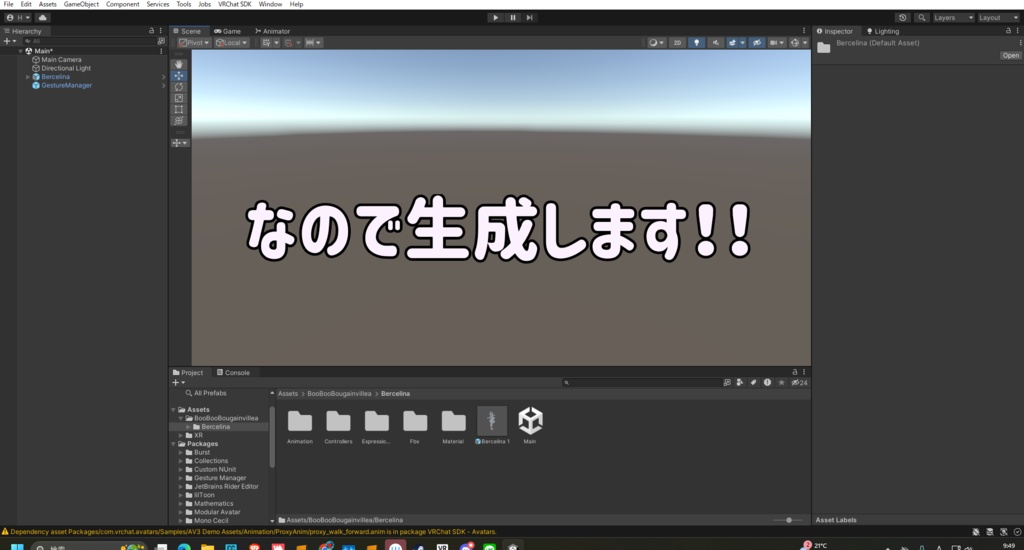
Task: Open the Layers dropdown
Action: 953,18
